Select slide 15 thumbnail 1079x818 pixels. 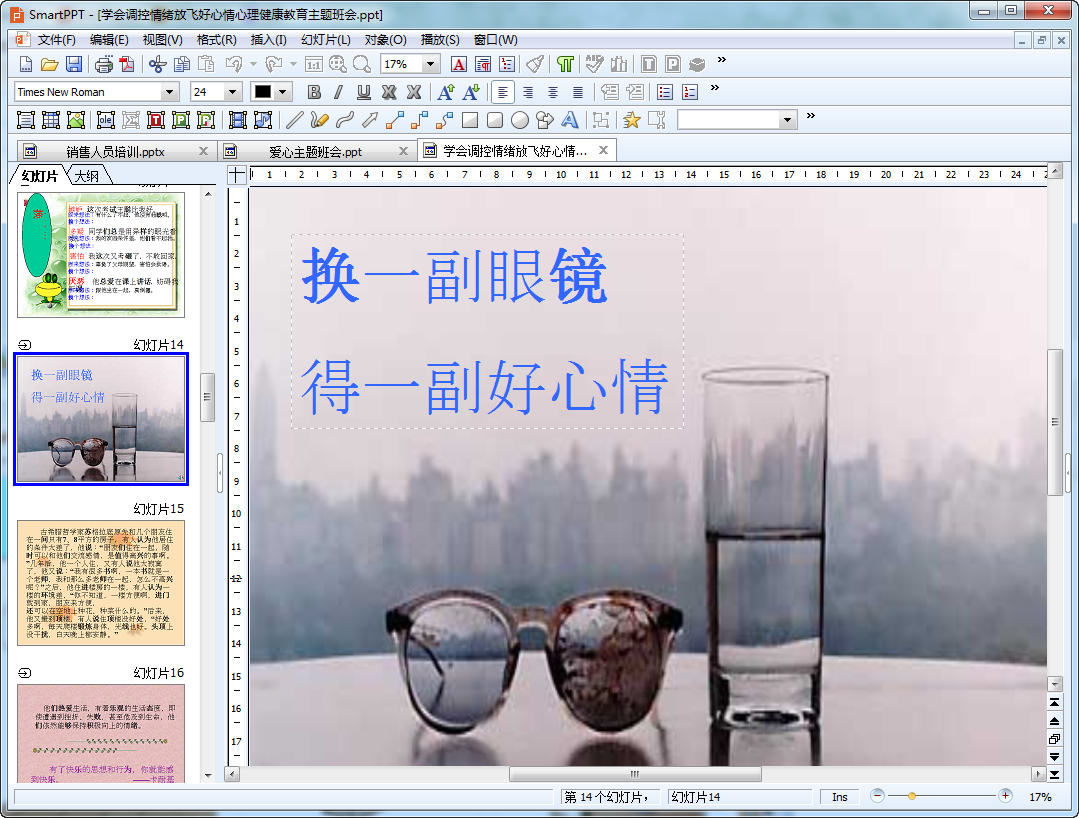[x=101, y=583]
